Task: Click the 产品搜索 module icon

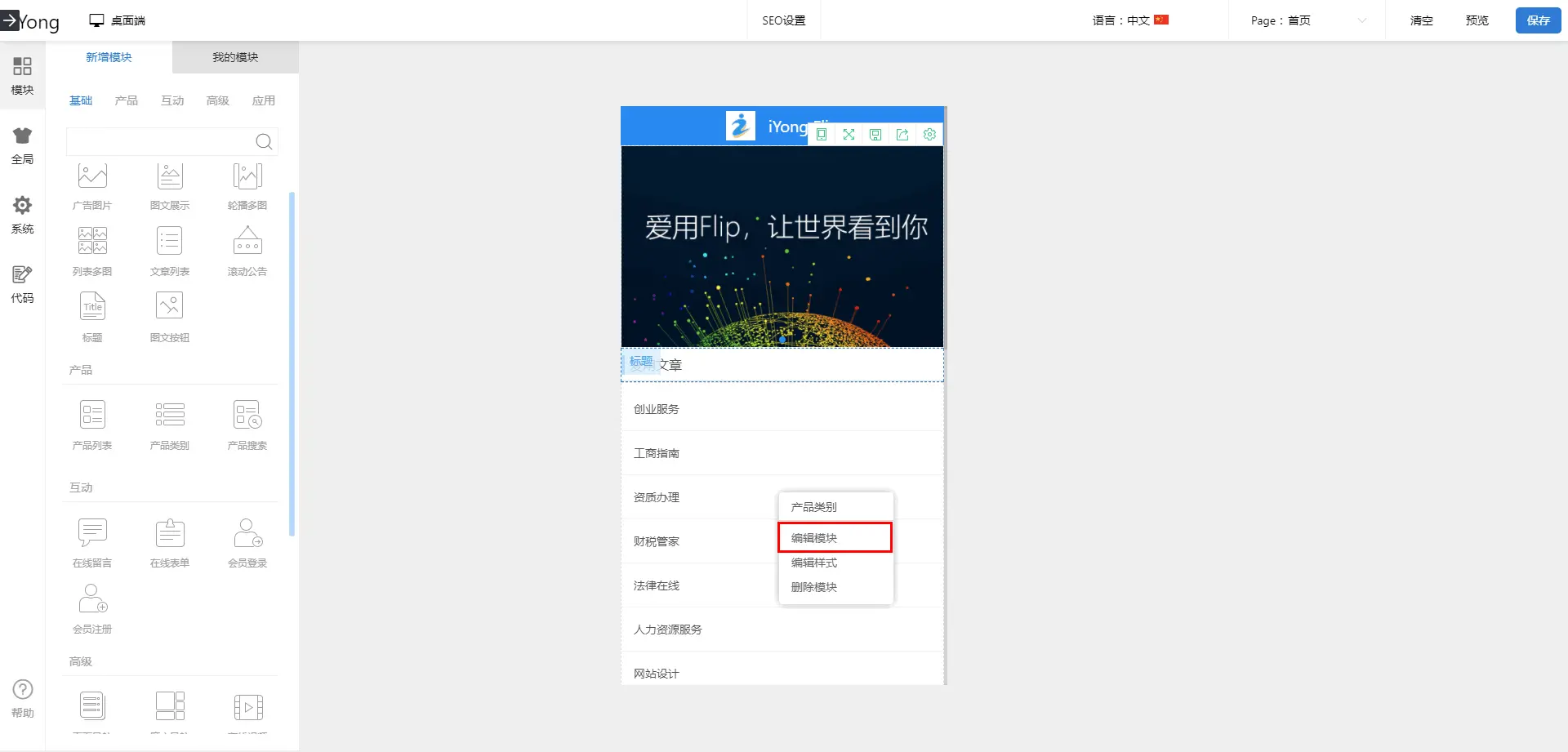Action: (247, 416)
